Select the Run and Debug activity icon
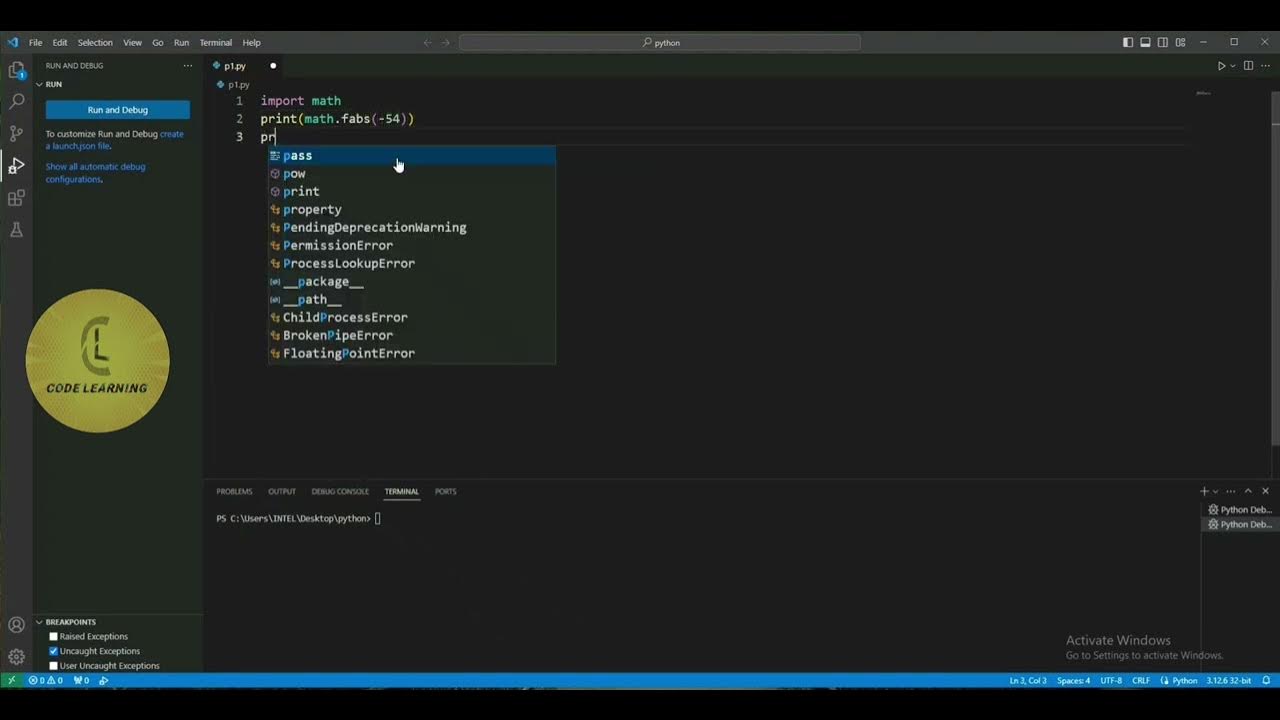 point(16,166)
